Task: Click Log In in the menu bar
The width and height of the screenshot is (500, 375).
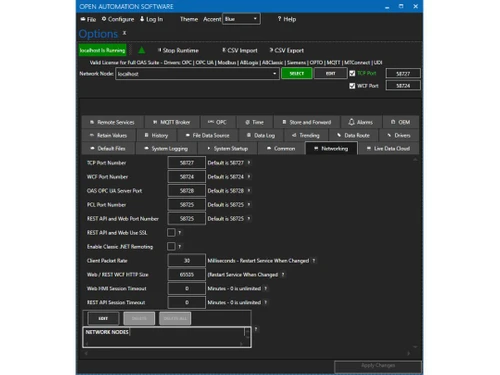Action: point(152,19)
